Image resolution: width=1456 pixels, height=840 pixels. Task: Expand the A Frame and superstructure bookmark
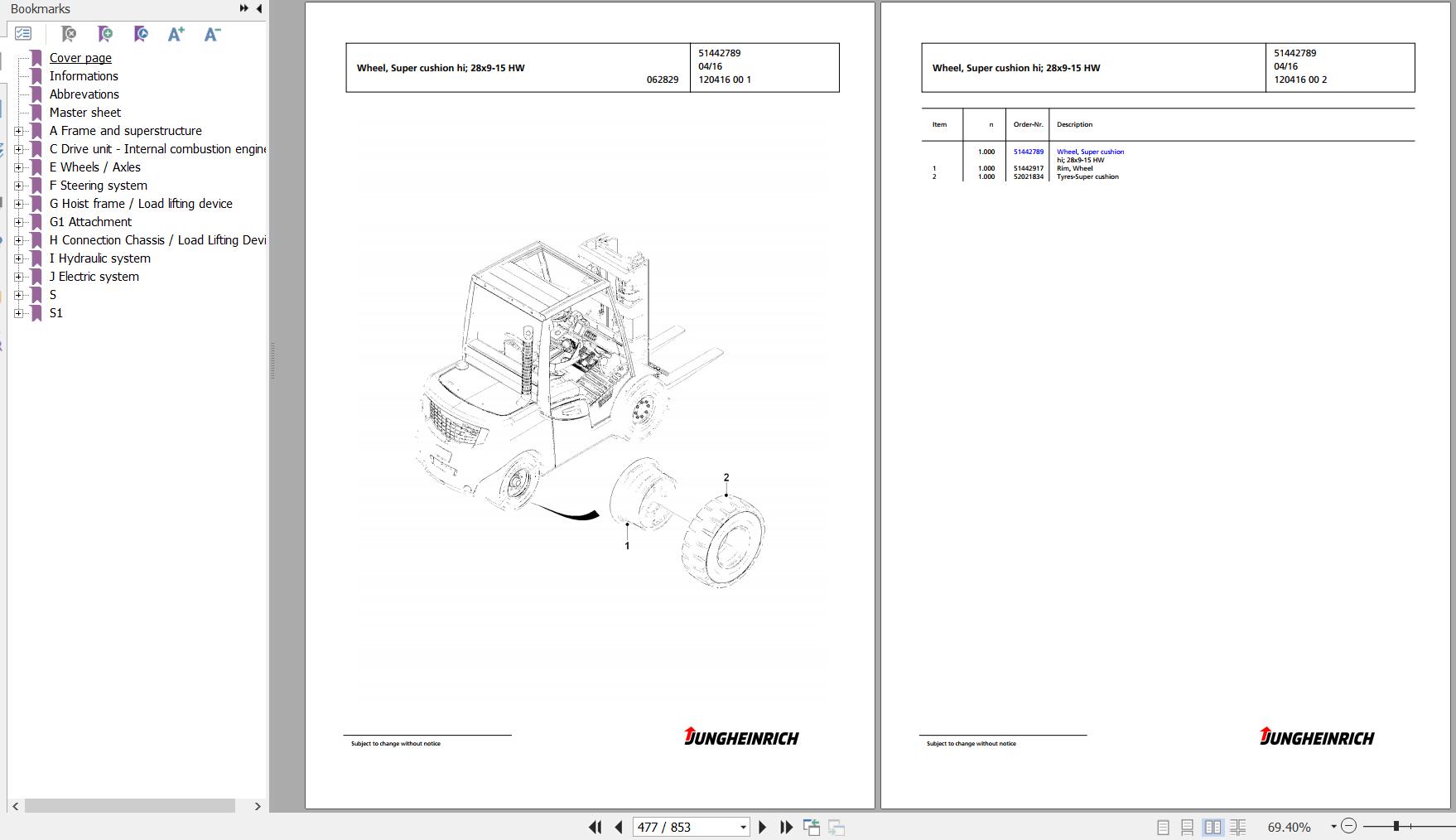tap(18, 131)
